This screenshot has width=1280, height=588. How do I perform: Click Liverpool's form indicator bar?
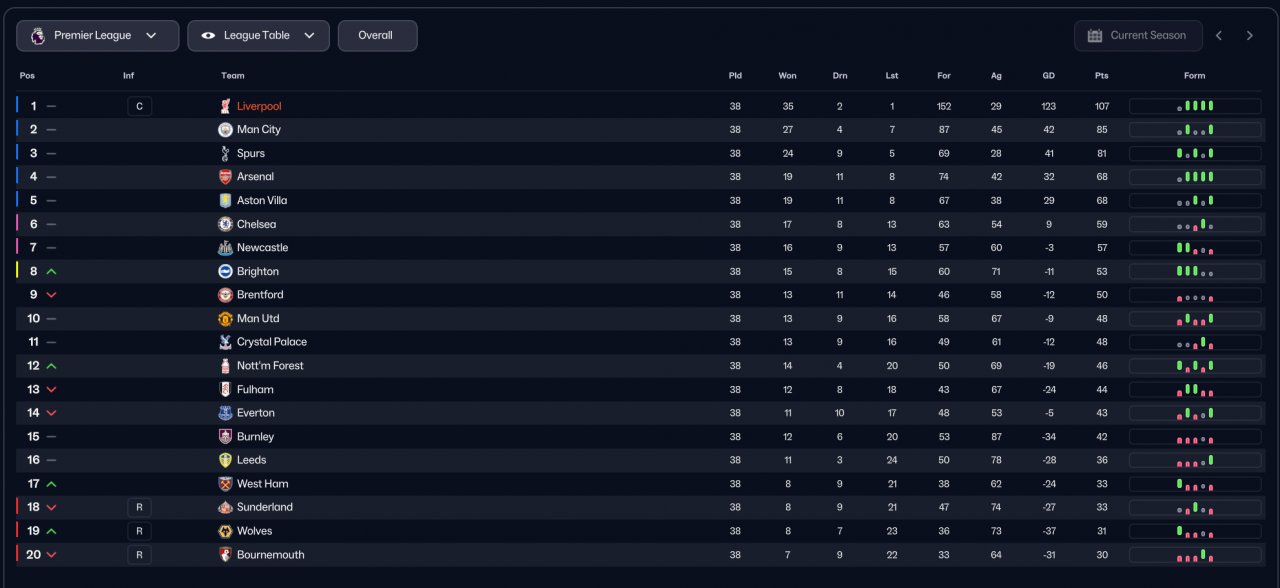(x=1195, y=106)
